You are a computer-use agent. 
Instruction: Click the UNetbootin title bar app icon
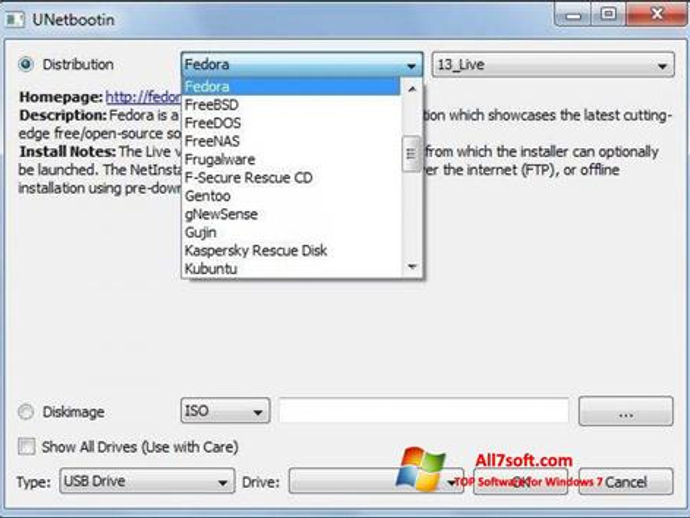tap(15, 19)
